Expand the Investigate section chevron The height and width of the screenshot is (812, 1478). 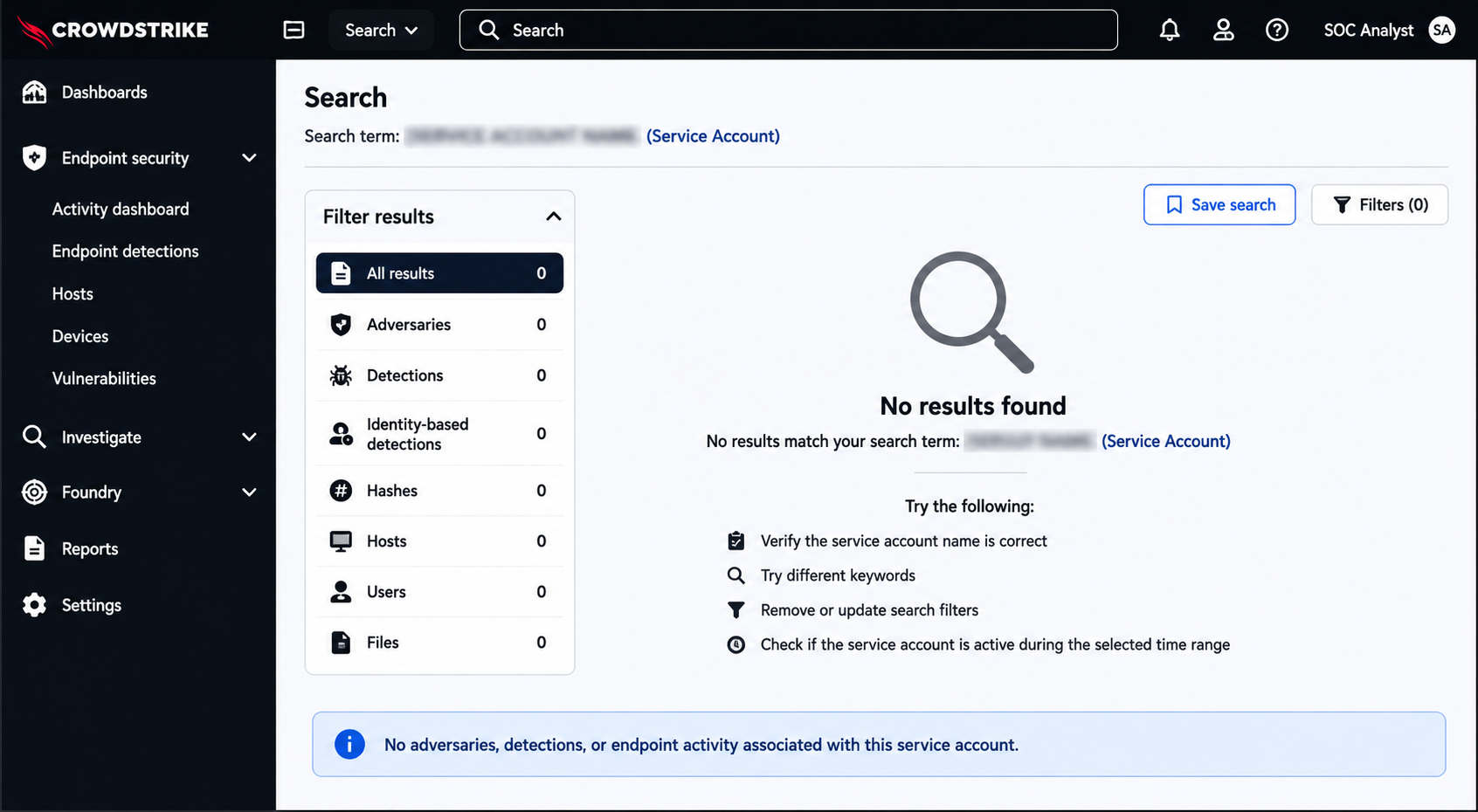click(x=249, y=437)
